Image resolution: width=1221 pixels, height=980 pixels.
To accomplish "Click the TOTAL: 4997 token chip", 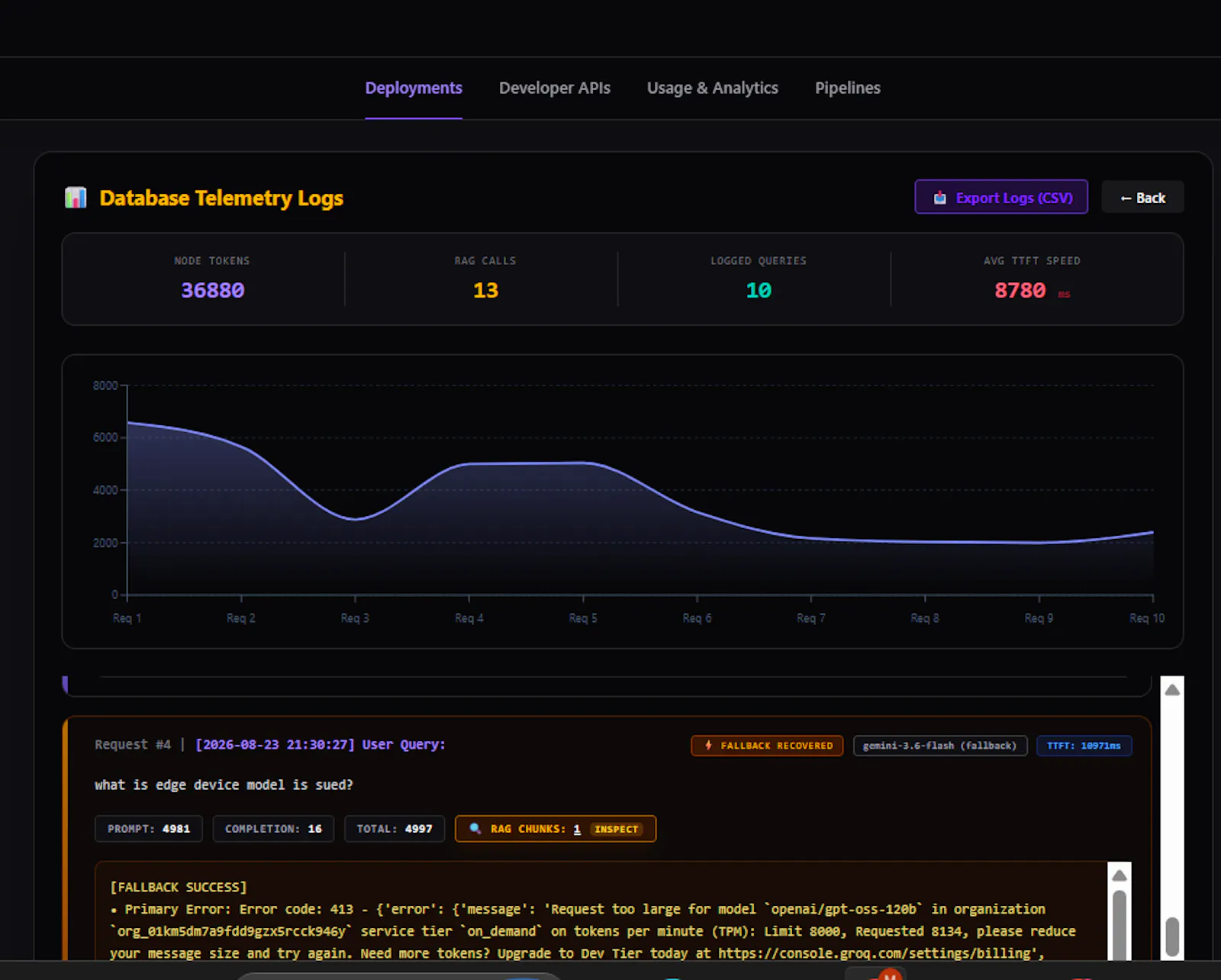I will [x=395, y=829].
